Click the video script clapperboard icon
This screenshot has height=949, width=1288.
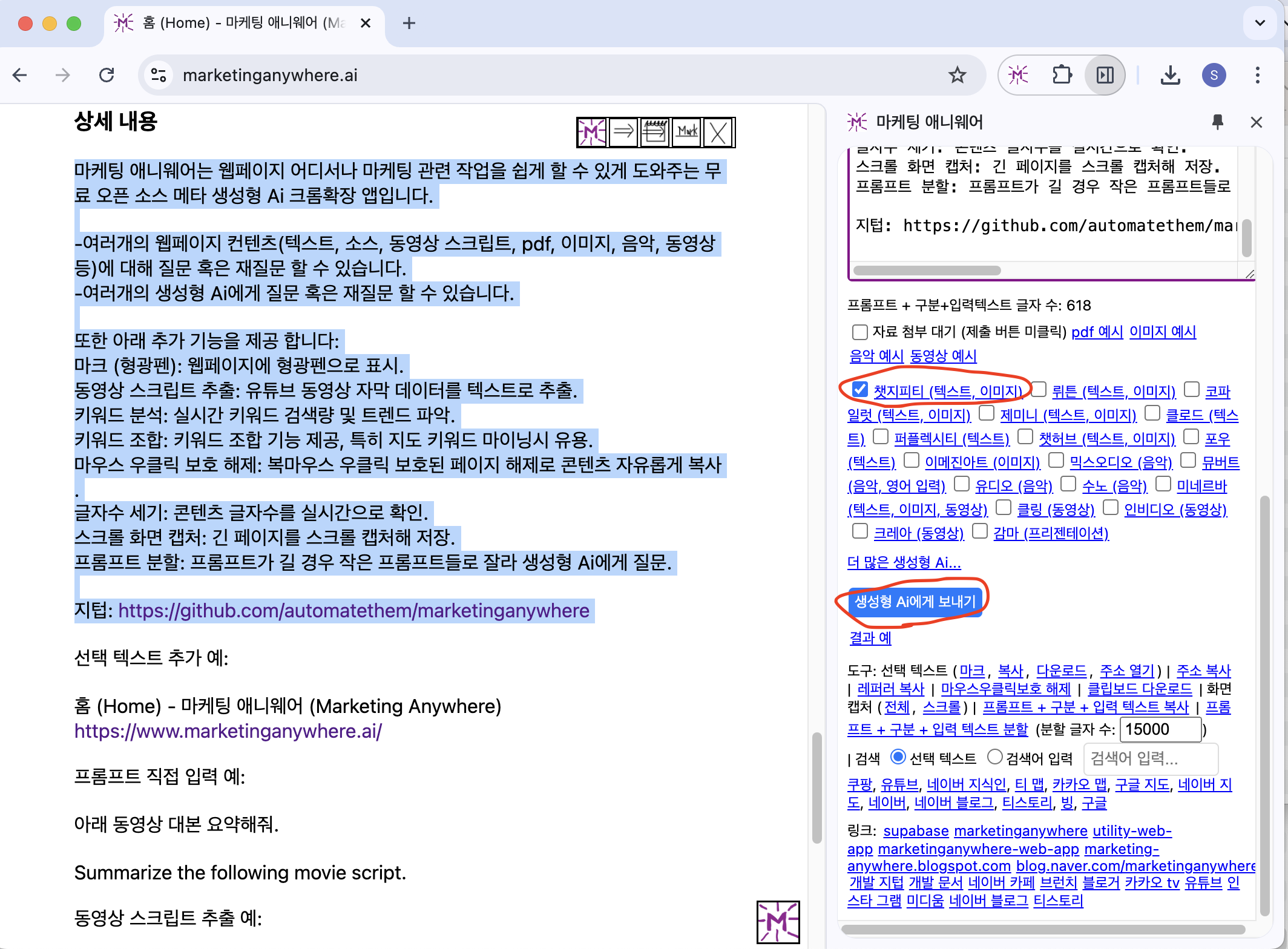pyautogui.click(x=655, y=132)
